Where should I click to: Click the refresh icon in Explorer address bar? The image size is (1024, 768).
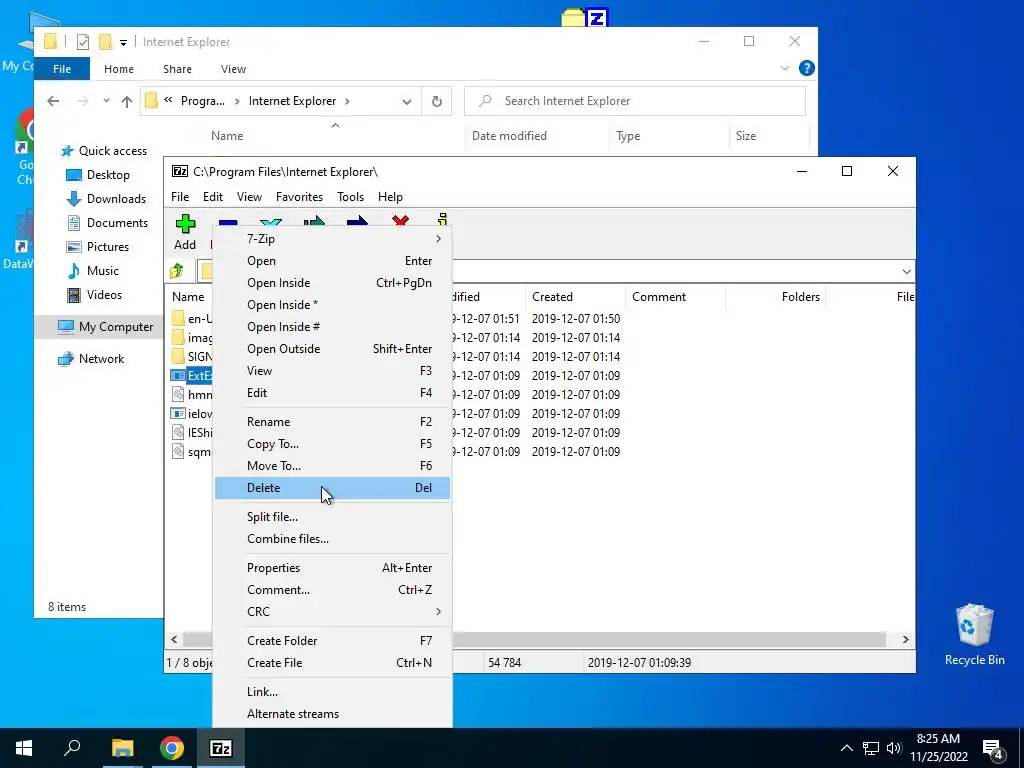click(436, 101)
